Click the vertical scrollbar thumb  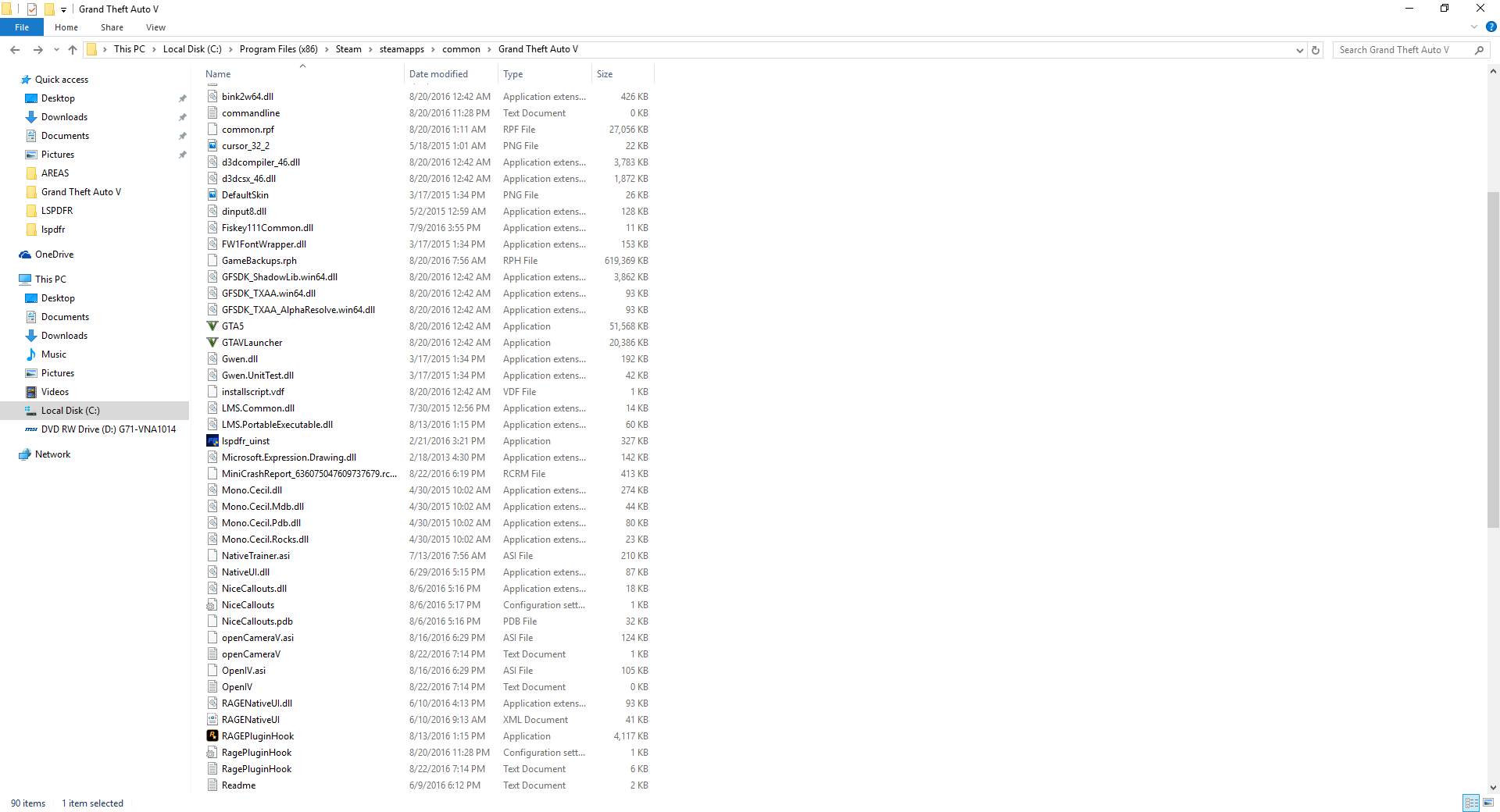tap(1493, 359)
